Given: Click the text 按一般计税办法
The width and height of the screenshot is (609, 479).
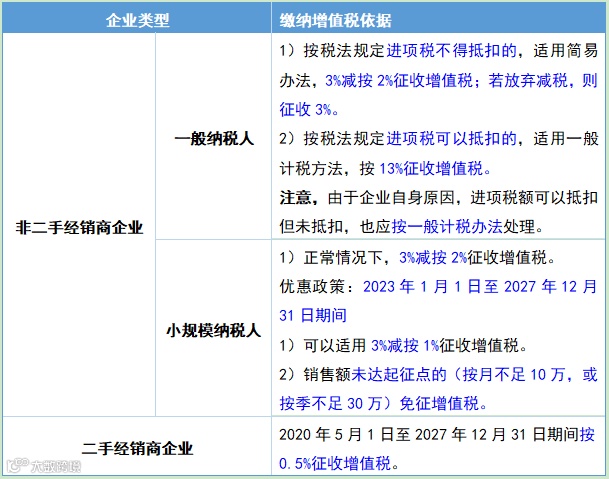Looking at the screenshot, I should (447, 226).
